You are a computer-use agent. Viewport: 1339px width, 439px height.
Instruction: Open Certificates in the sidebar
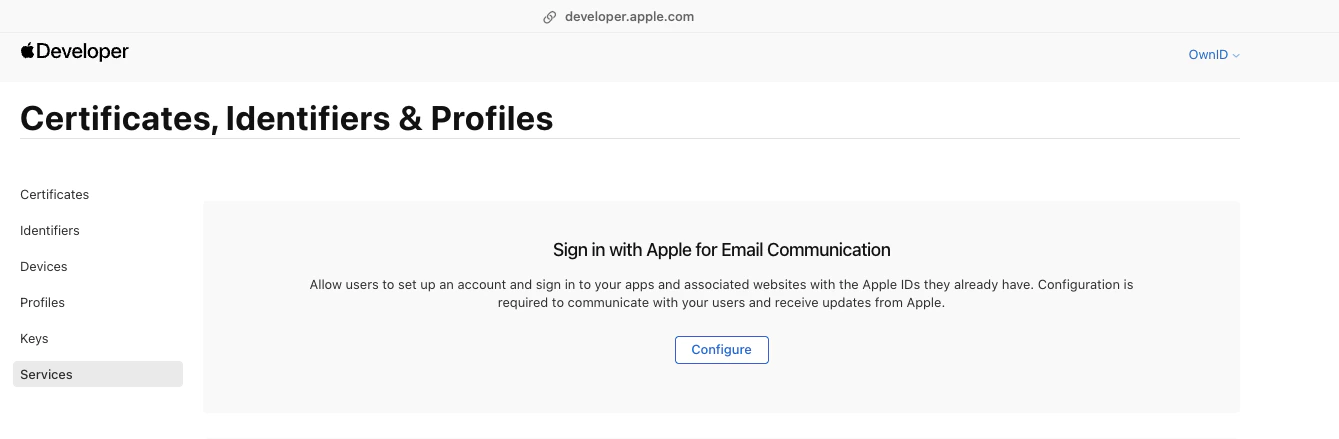55,195
